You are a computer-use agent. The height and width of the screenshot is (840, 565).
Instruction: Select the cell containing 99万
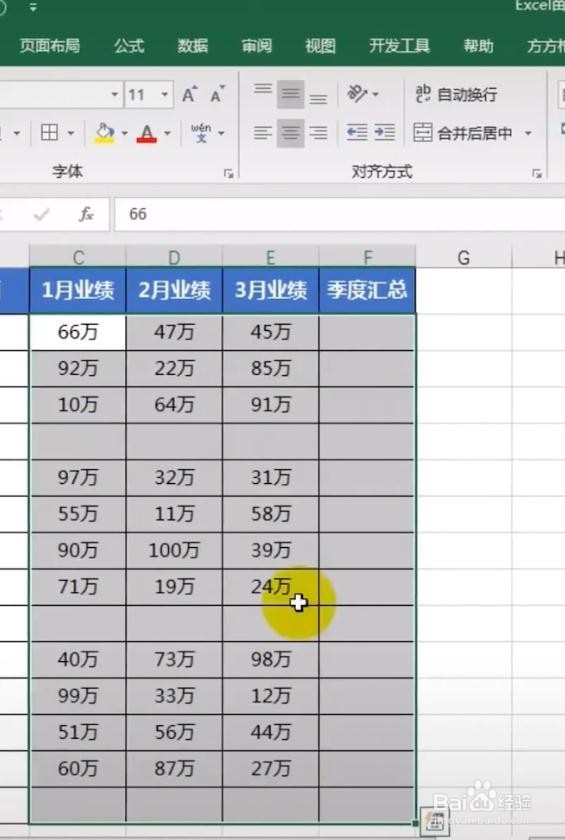click(78, 696)
